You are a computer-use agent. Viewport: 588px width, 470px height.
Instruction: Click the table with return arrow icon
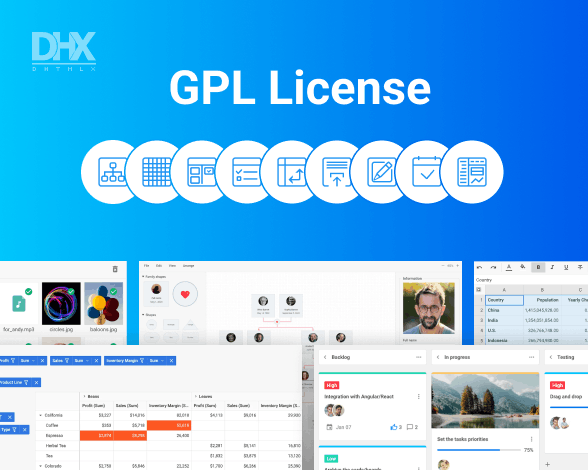[x=291, y=172]
